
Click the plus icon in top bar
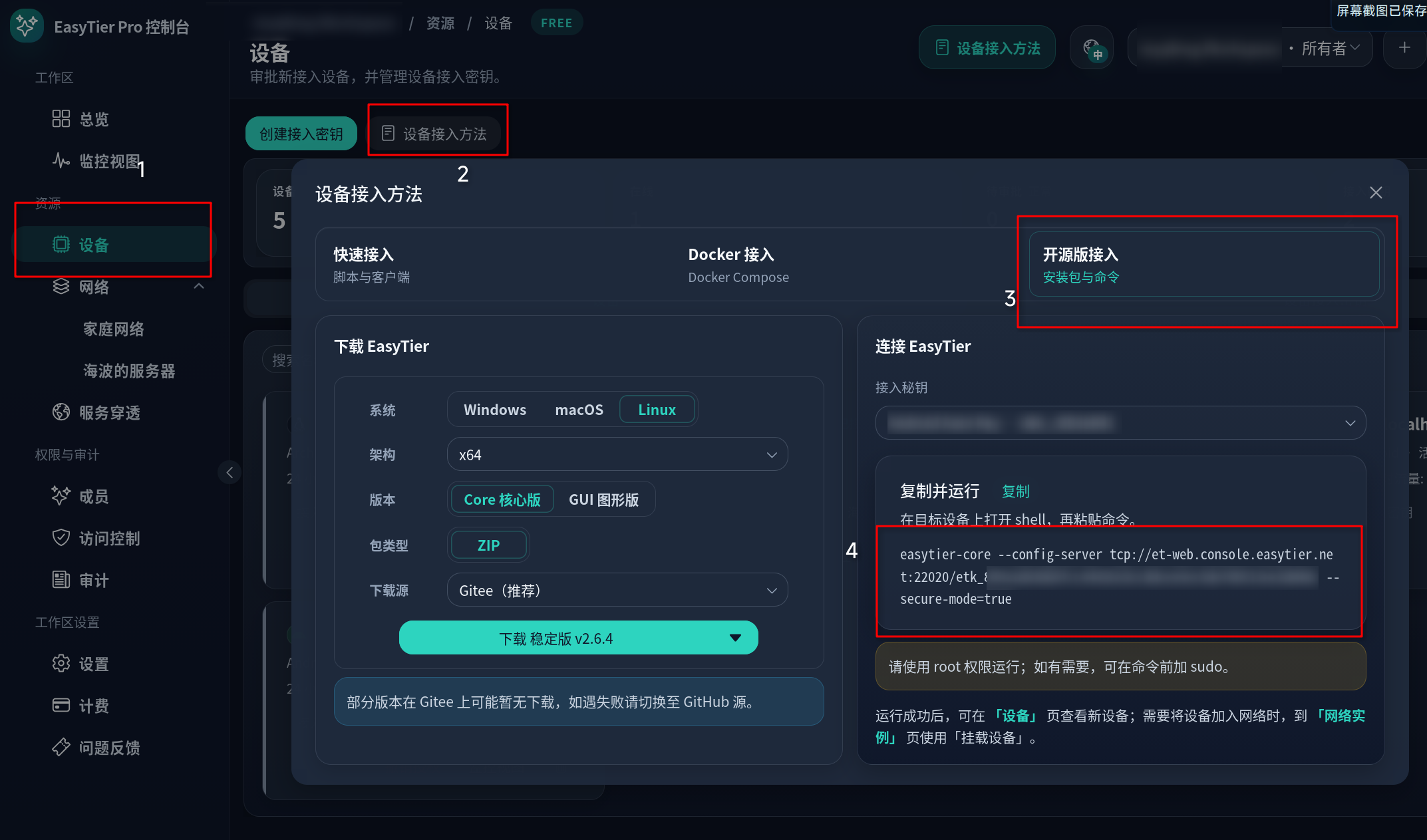[1404, 48]
